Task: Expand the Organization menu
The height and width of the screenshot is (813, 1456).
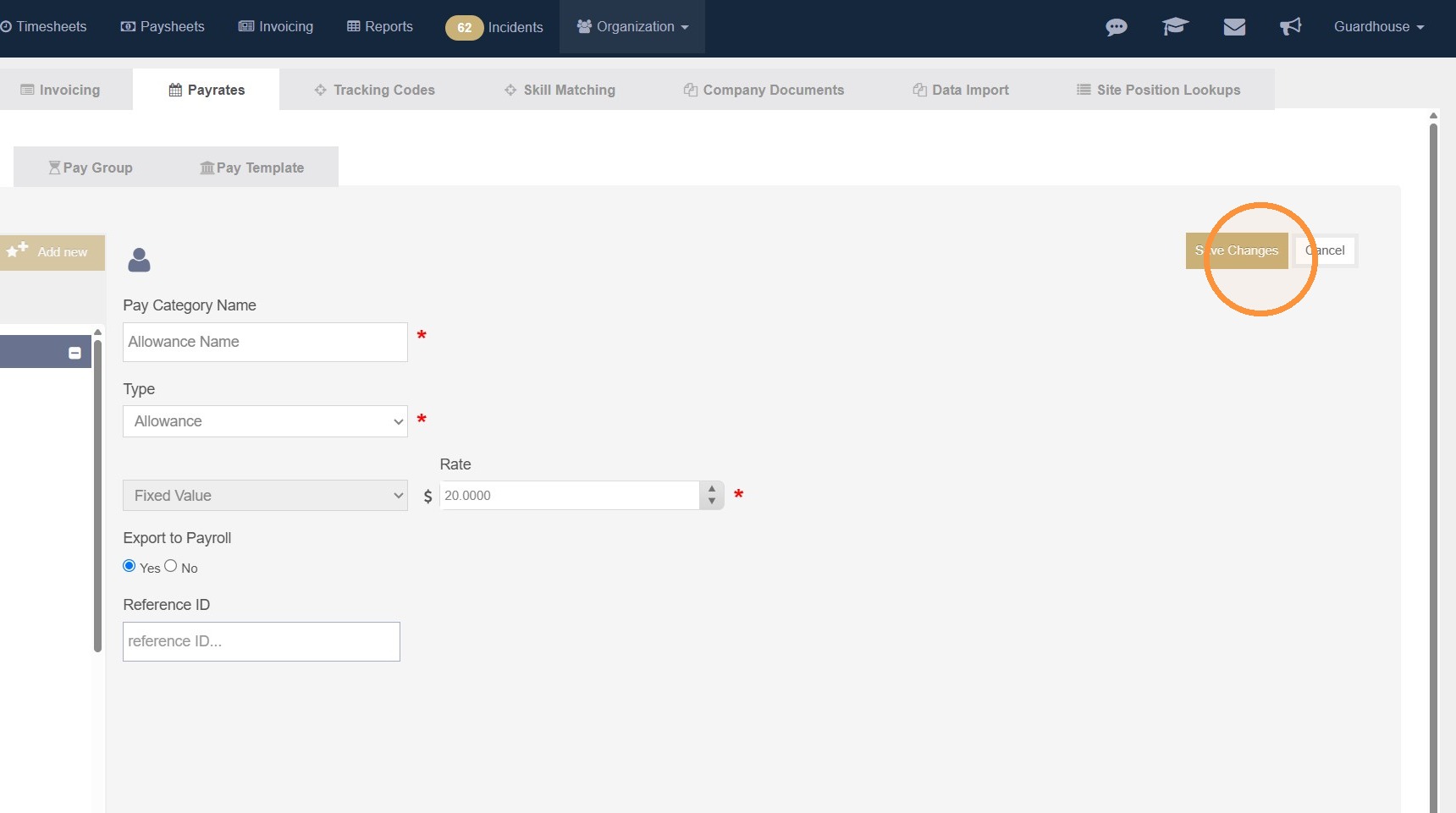Action: (632, 27)
